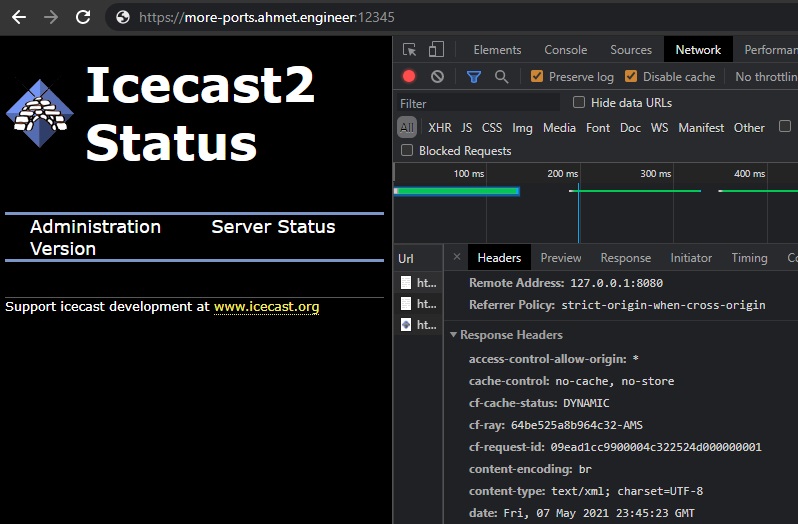Switch to the Console tab

(565, 50)
